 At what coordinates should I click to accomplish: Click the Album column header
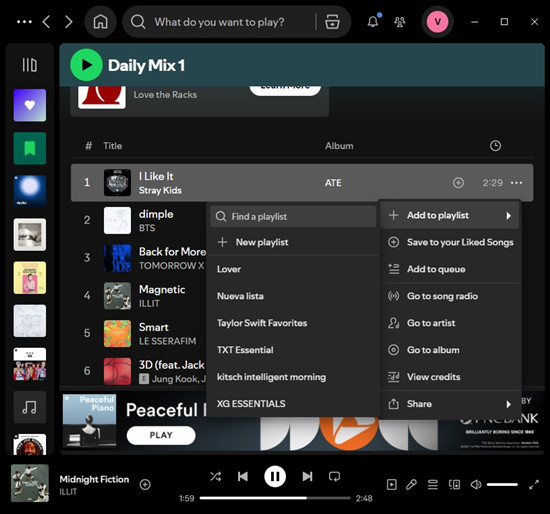tap(339, 146)
